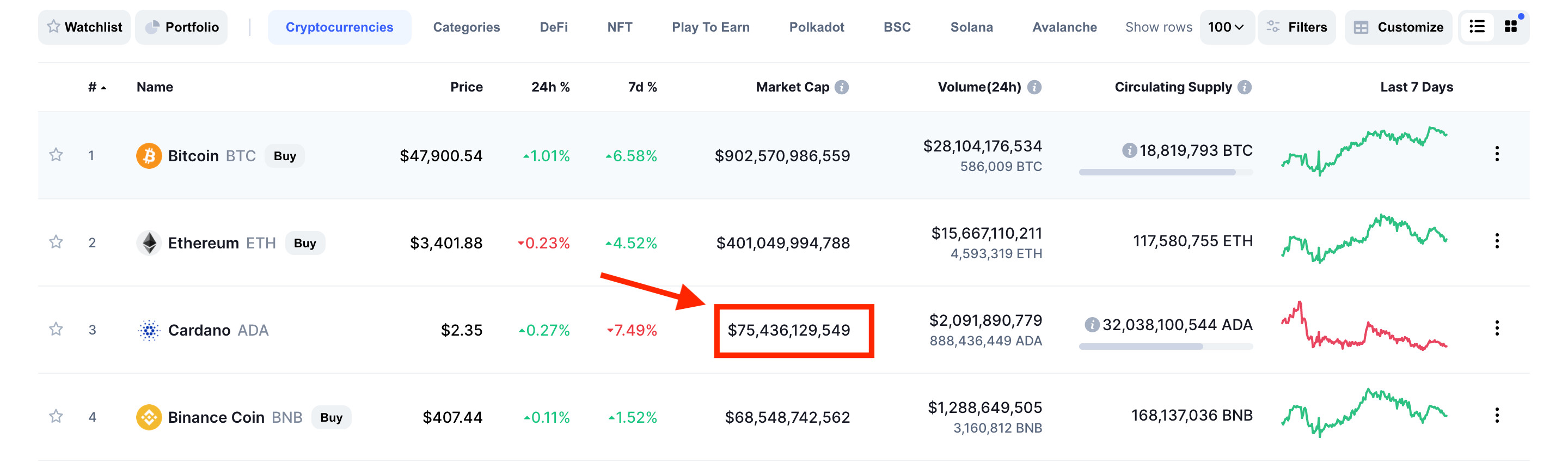Open Bitcoin row more options menu

click(x=1497, y=154)
